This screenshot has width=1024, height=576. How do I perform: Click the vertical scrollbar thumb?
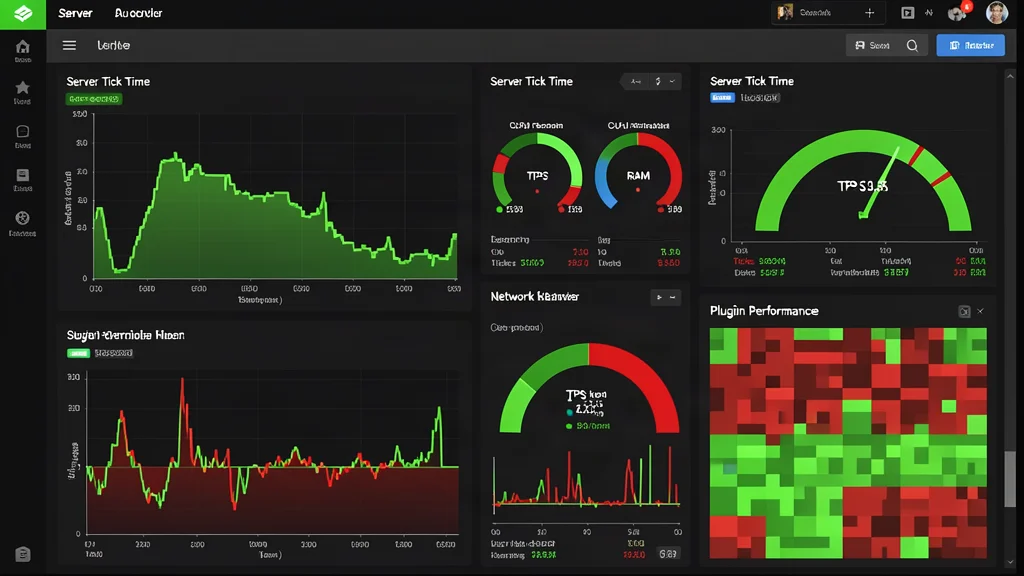point(1010,478)
